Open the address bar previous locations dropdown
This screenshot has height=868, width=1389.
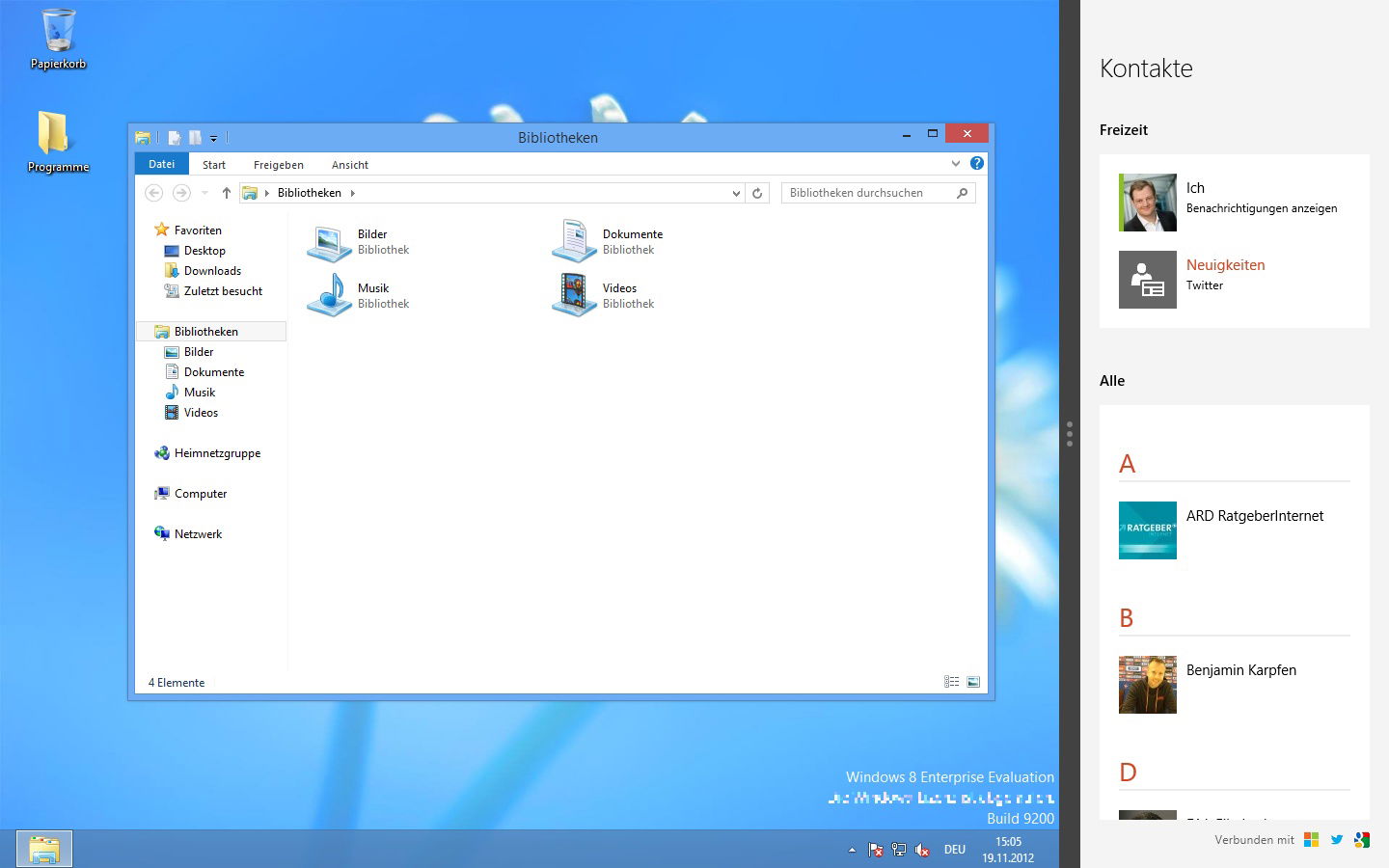[736, 193]
